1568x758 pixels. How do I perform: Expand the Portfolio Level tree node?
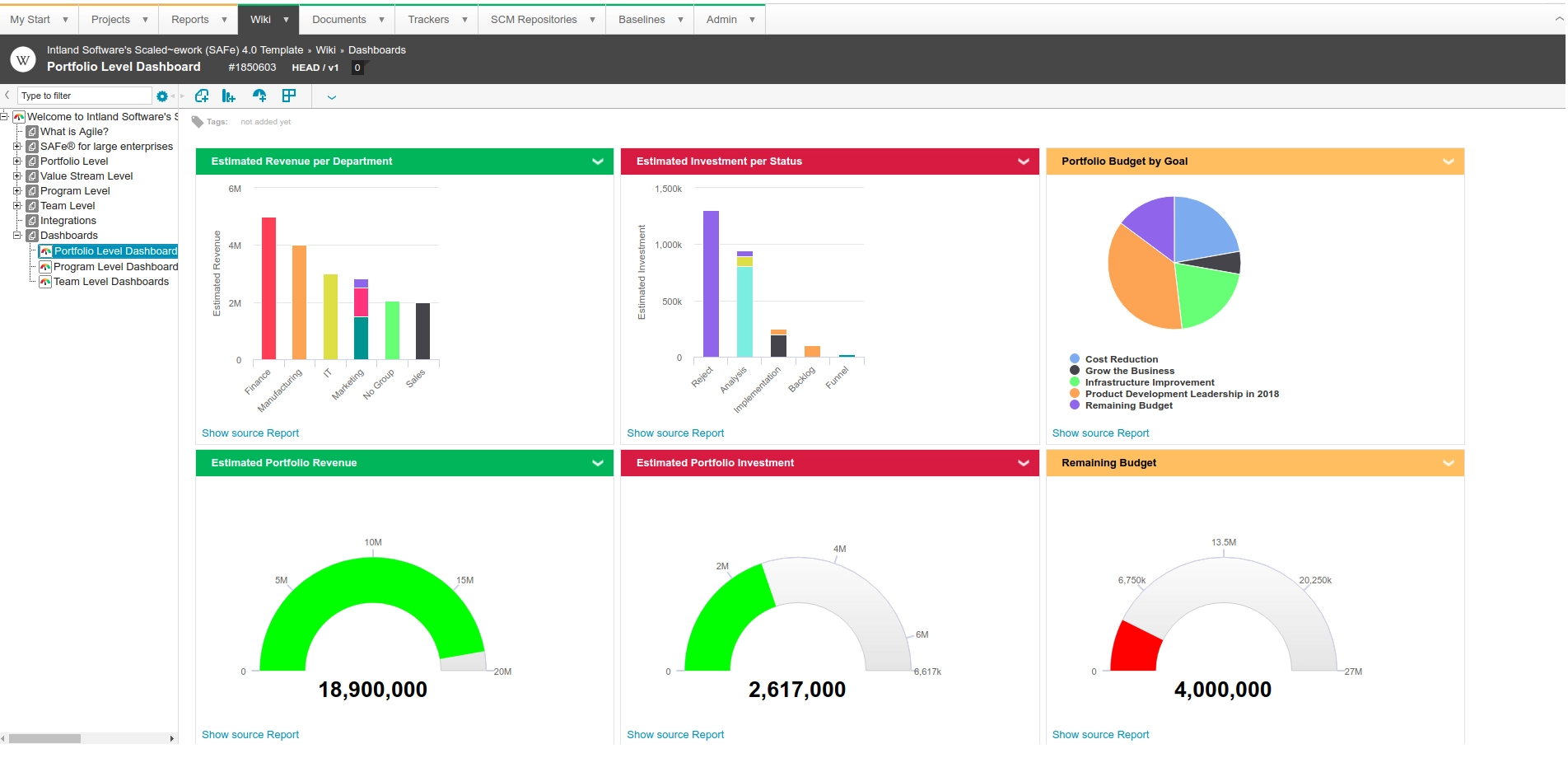tap(16, 161)
